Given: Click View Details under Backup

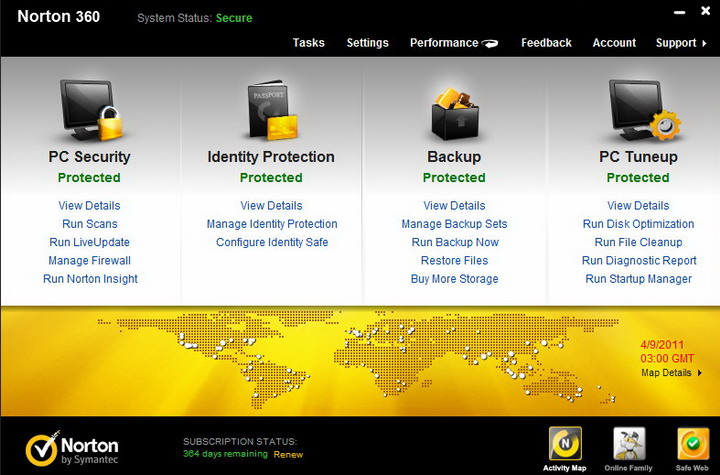Looking at the screenshot, I should [454, 205].
